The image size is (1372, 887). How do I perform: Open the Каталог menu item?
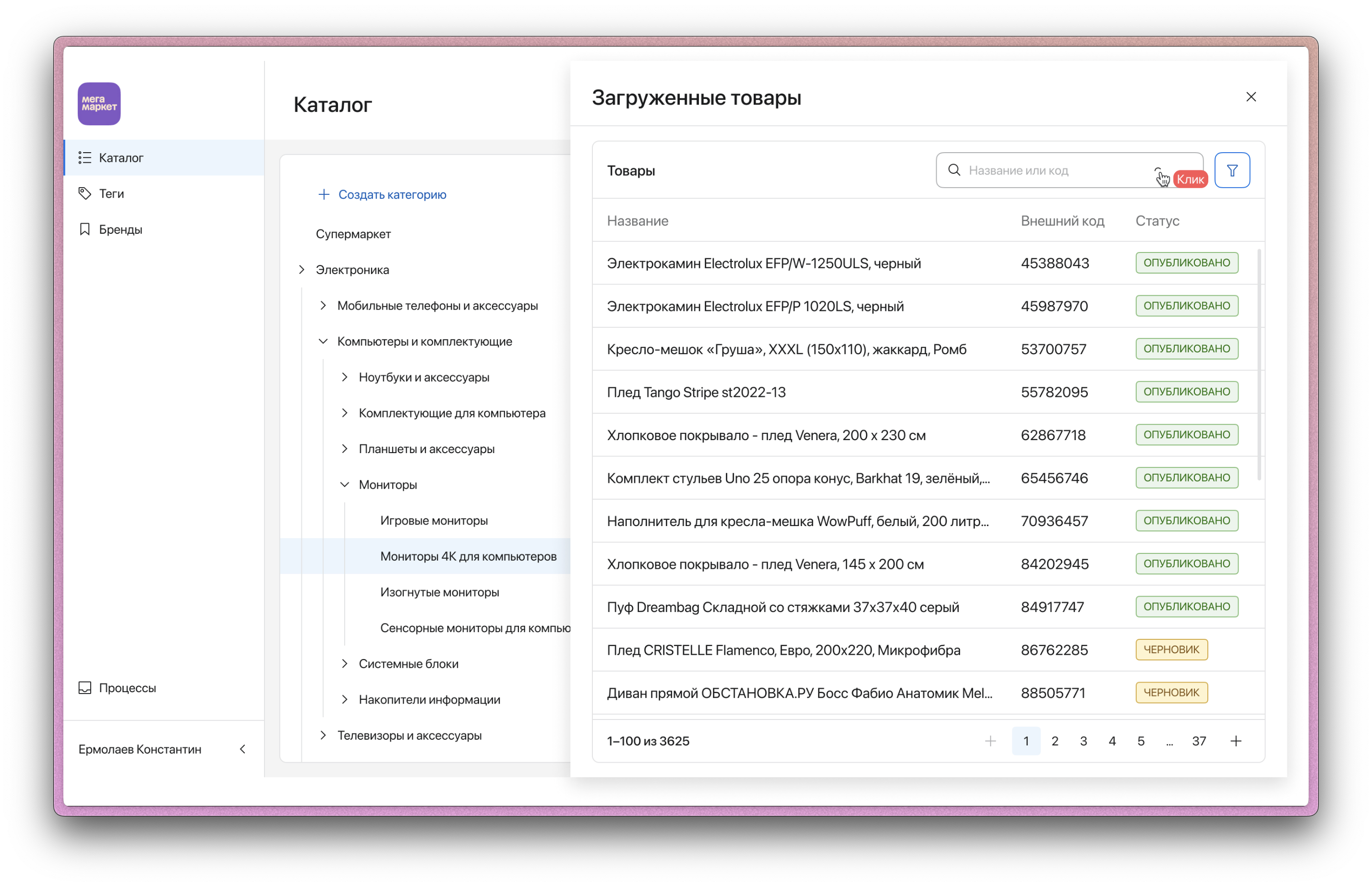(x=121, y=158)
